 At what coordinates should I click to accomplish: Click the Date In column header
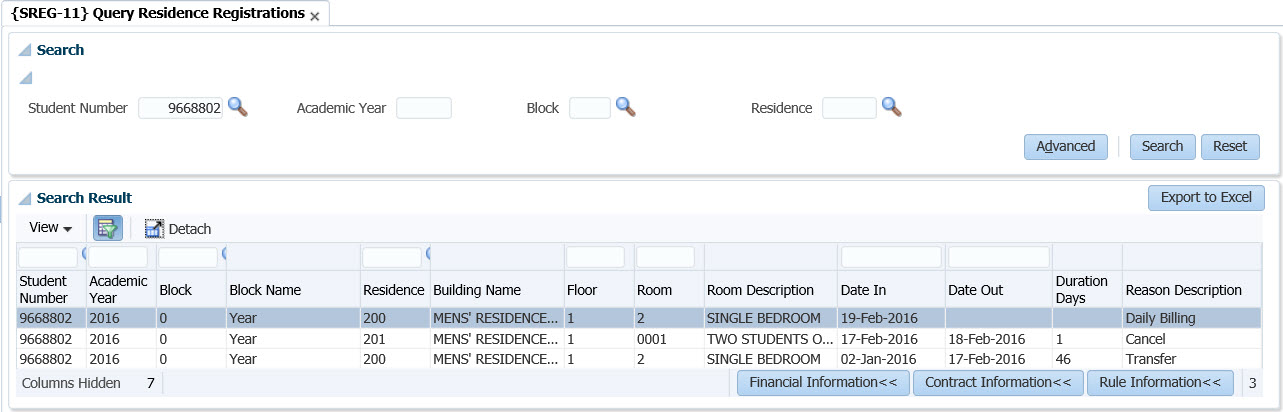pos(864,290)
